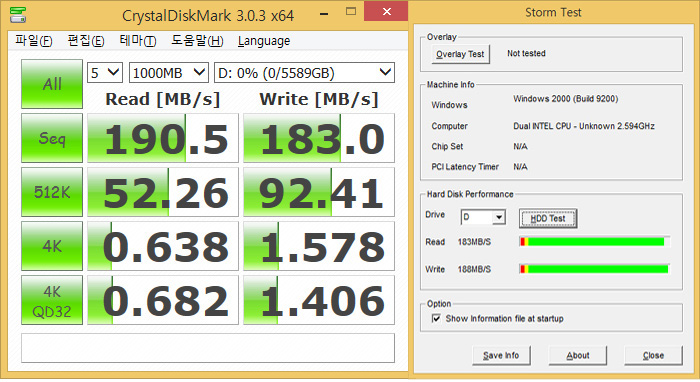Click the Write [MB/s] column header
The image size is (700, 382).
click(319, 99)
